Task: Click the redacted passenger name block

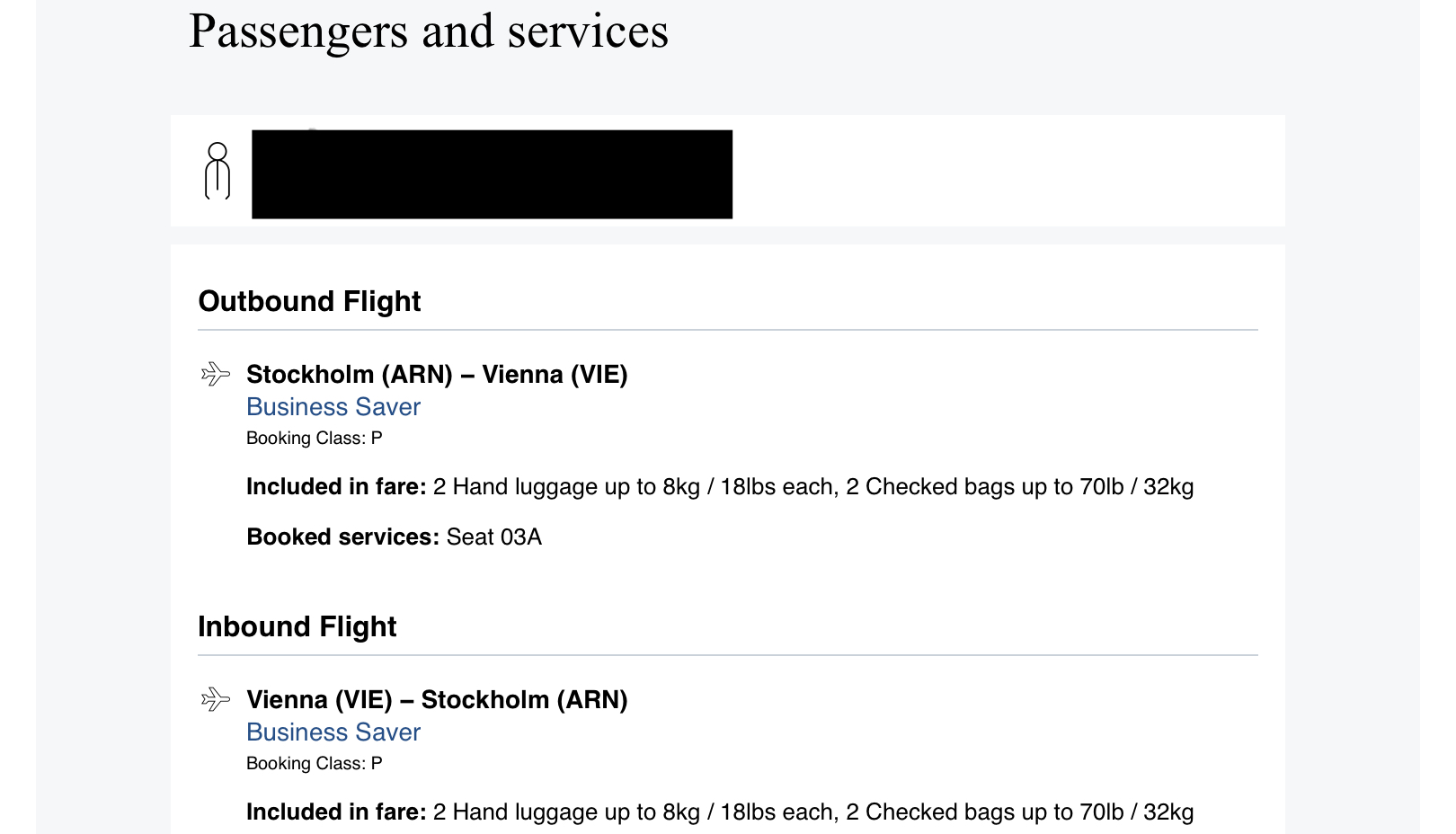Action: tap(492, 174)
